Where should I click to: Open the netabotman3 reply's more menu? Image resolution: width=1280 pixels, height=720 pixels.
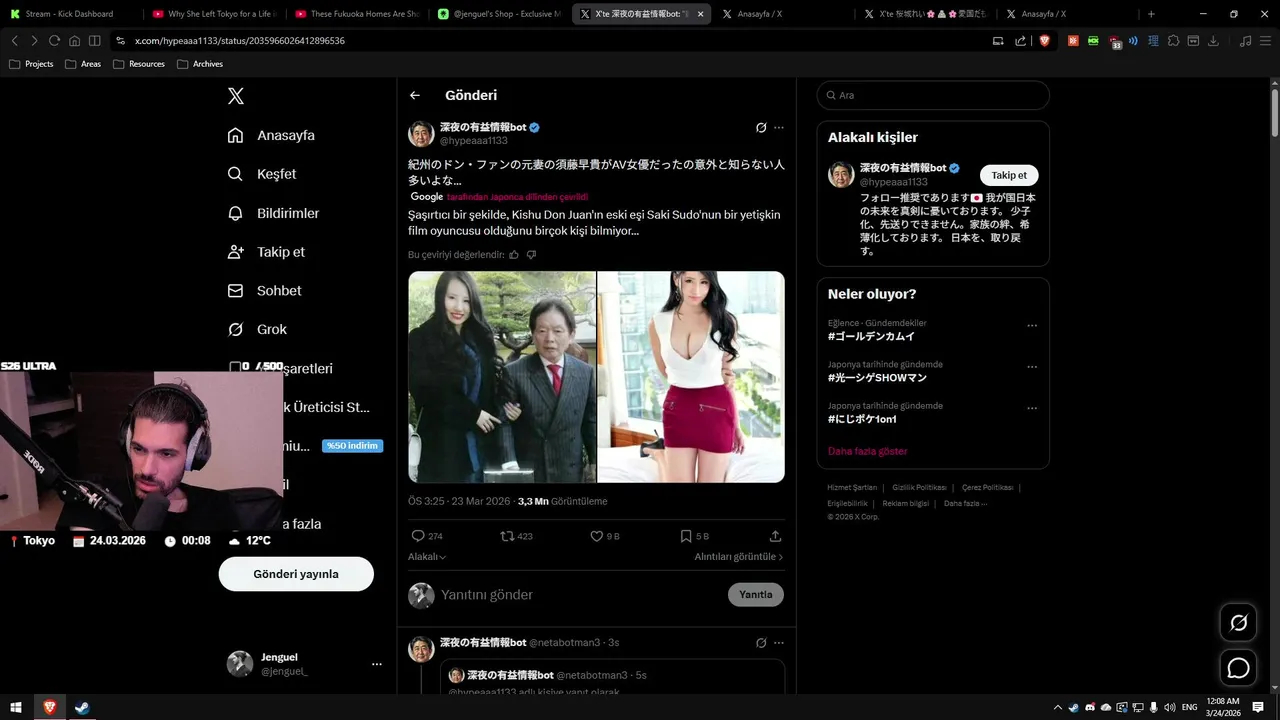(x=779, y=643)
